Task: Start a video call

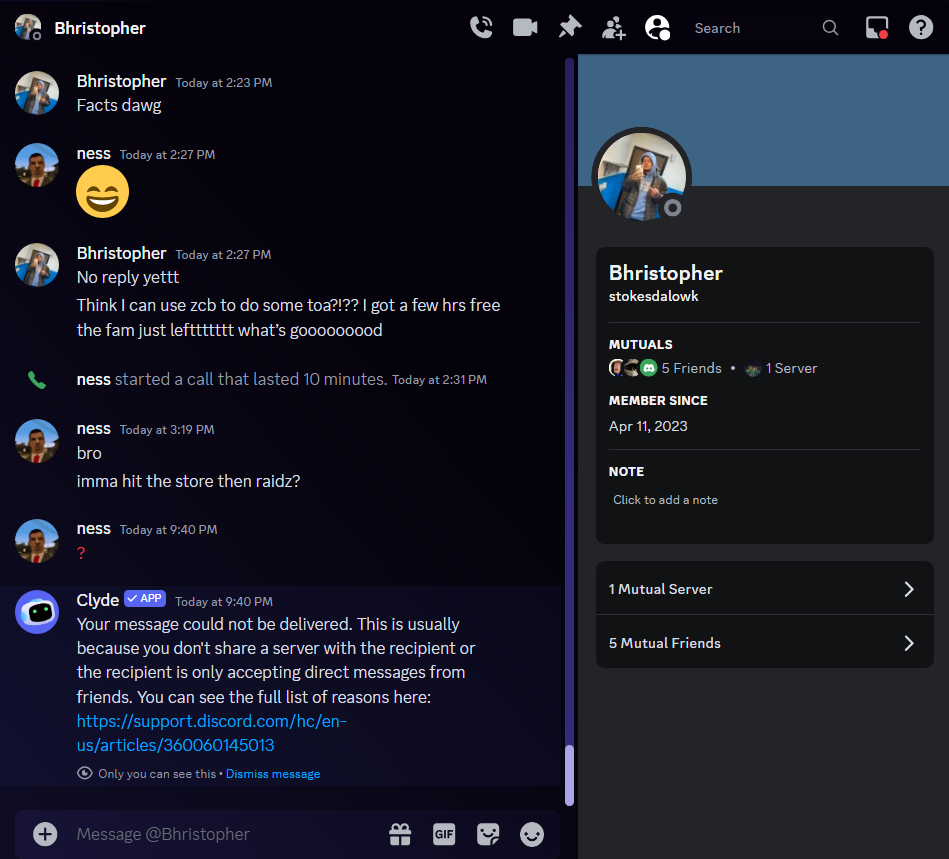Action: tap(525, 28)
